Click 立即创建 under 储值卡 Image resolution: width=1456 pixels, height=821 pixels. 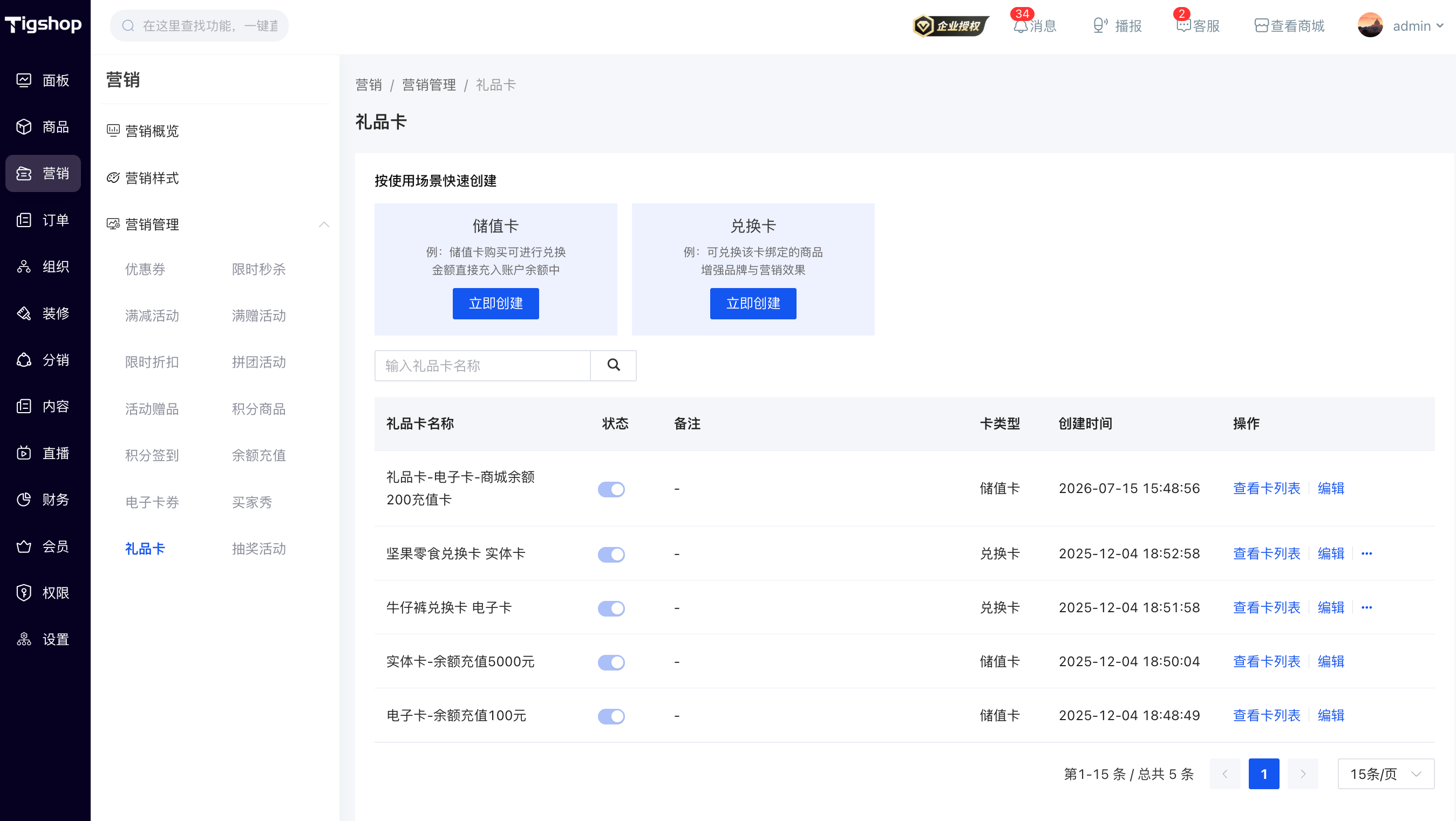496,304
